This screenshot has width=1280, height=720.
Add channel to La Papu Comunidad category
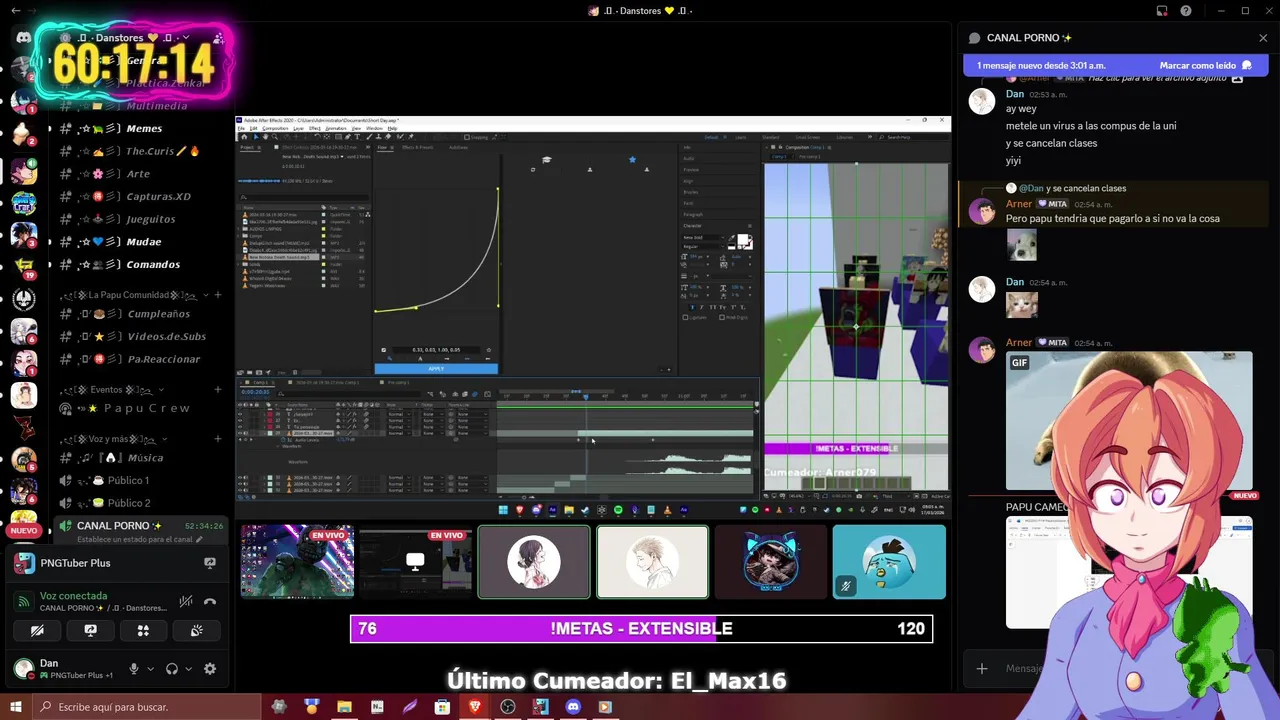tap(218, 295)
